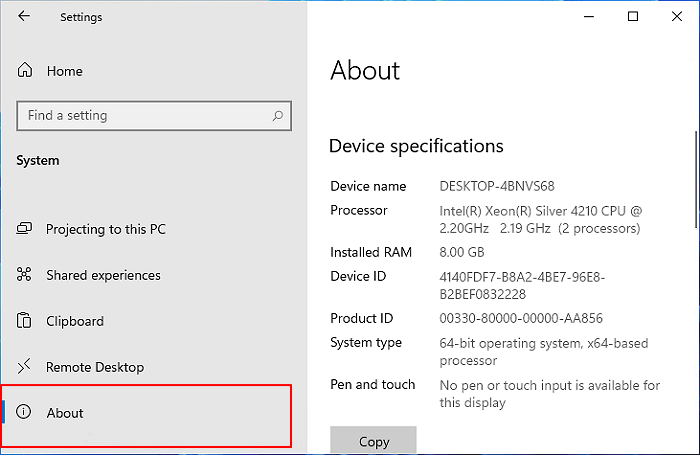The image size is (700, 455).
Task: Click the System section heading
Action: point(38,160)
